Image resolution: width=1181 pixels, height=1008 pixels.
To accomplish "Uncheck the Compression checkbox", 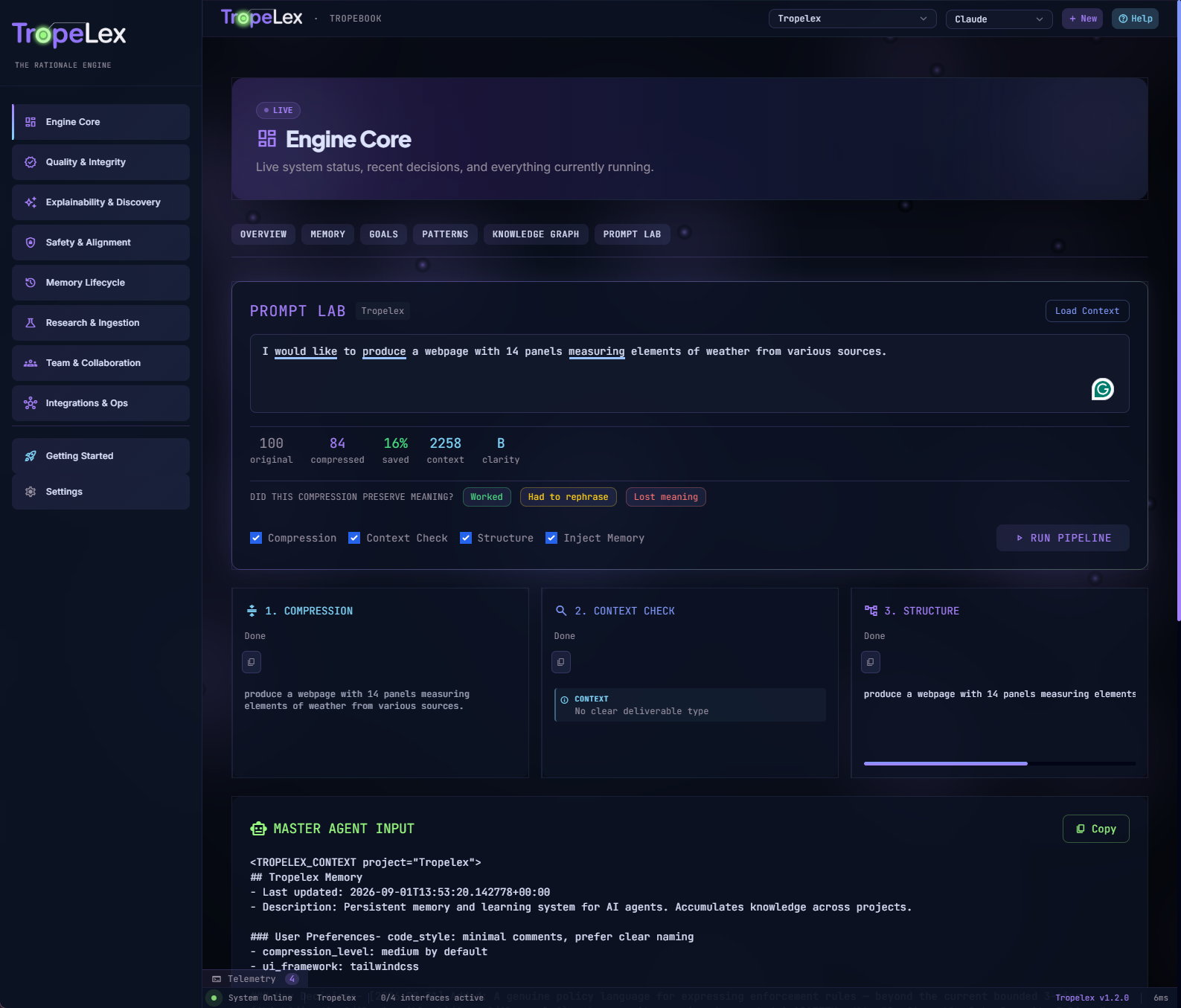I will click(256, 538).
